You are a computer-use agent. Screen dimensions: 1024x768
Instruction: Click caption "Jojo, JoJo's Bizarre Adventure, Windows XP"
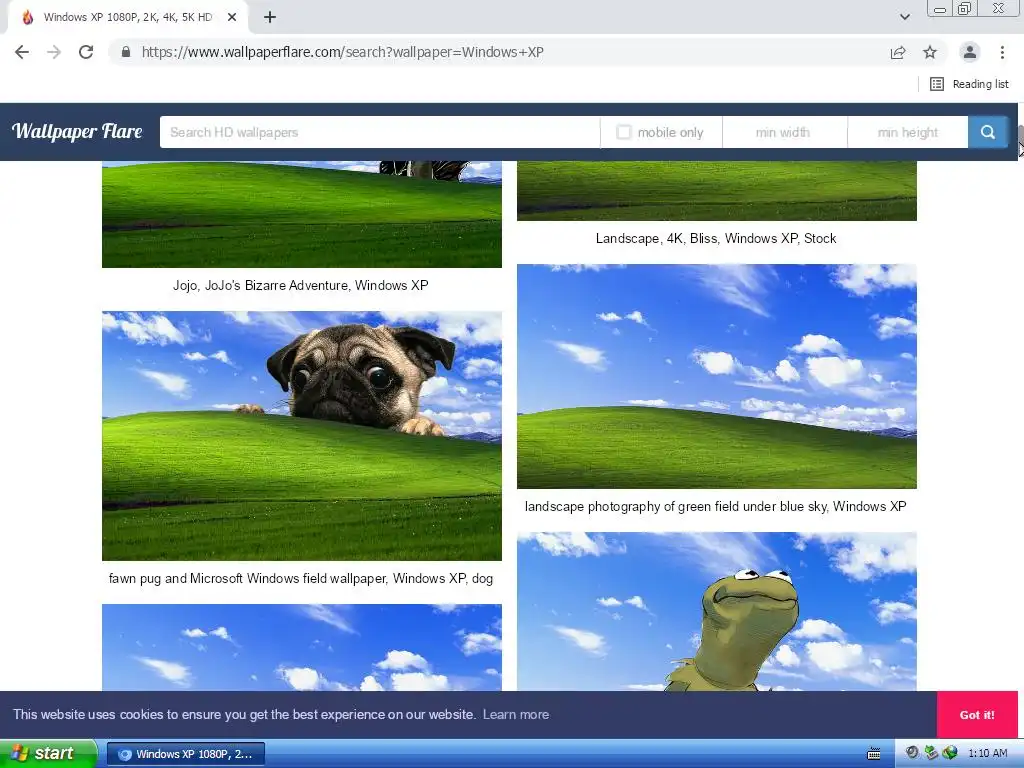pos(300,285)
